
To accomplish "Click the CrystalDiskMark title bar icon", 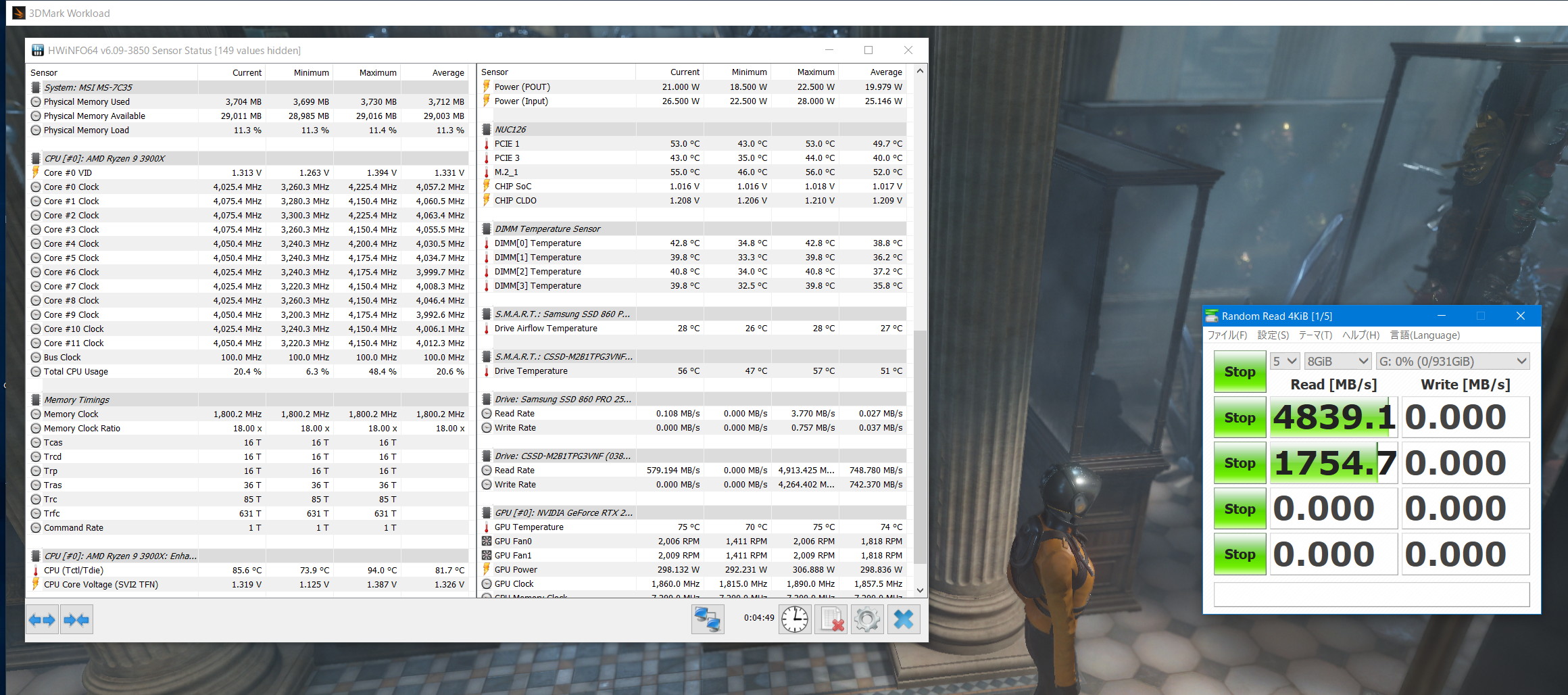I will tap(1212, 316).
